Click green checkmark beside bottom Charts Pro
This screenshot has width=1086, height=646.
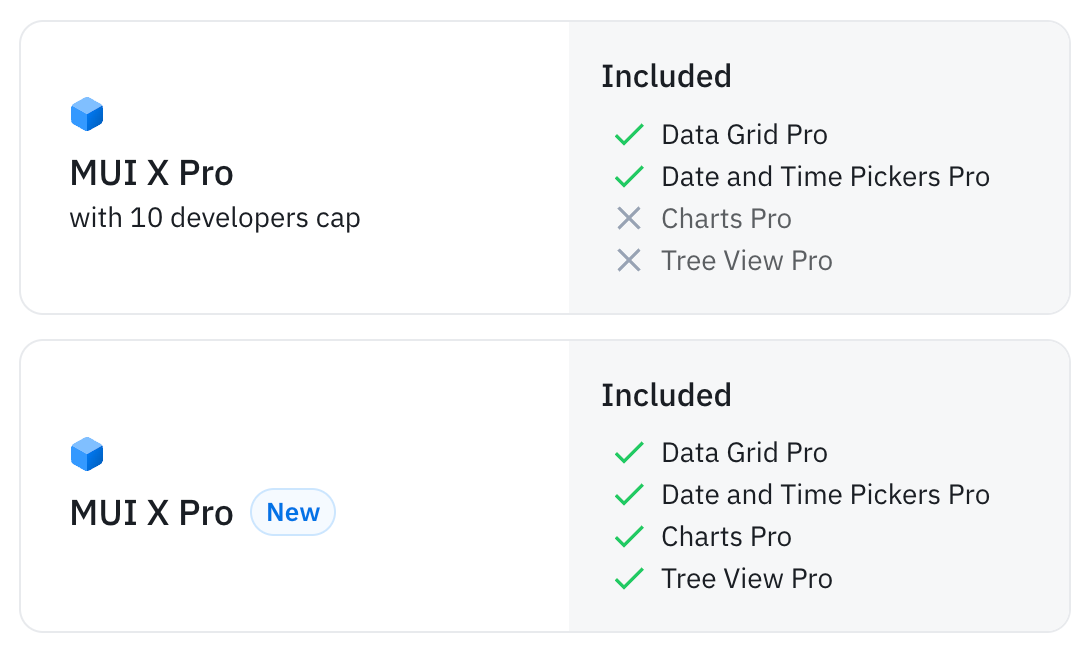tap(628, 537)
